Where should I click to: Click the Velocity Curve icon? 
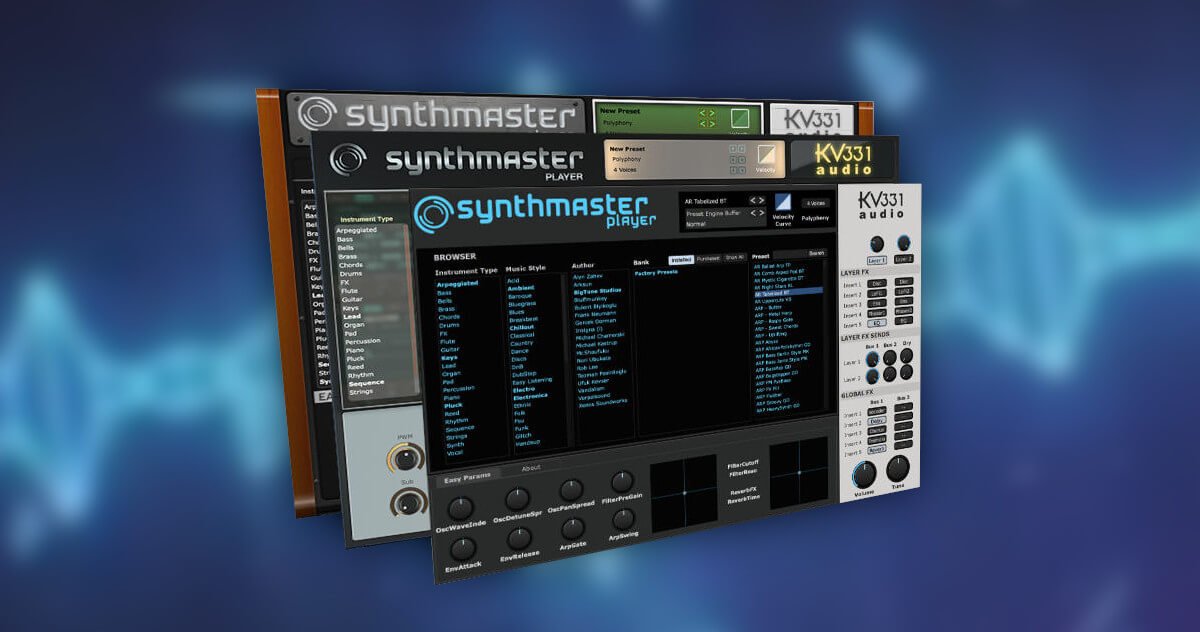pos(783,204)
